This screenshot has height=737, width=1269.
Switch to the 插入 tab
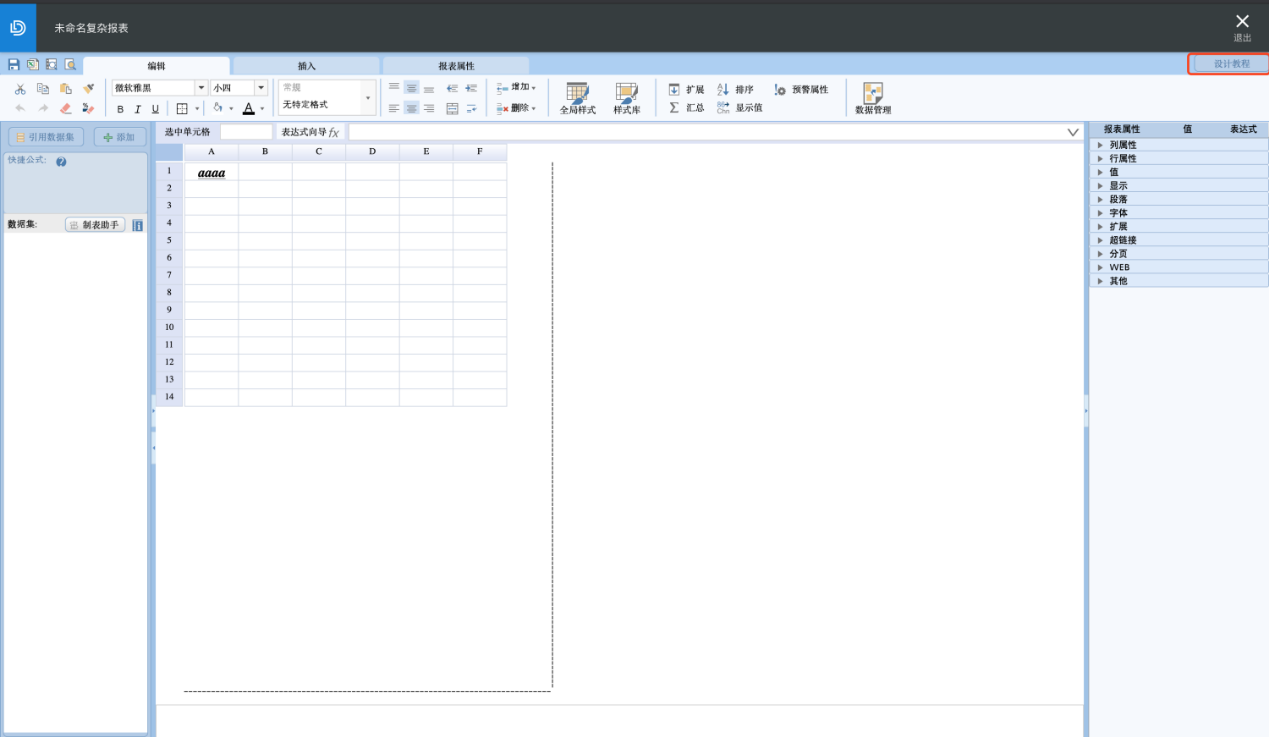click(306, 66)
